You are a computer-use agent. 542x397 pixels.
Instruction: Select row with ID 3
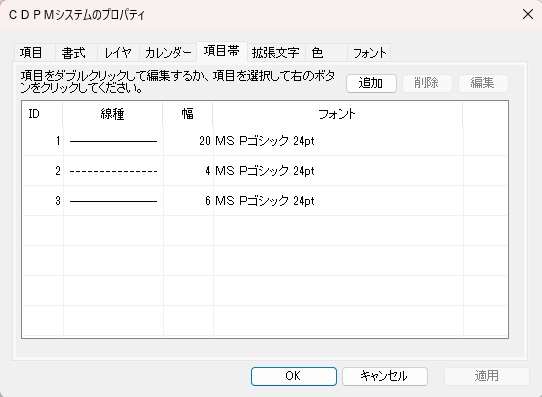(265, 201)
